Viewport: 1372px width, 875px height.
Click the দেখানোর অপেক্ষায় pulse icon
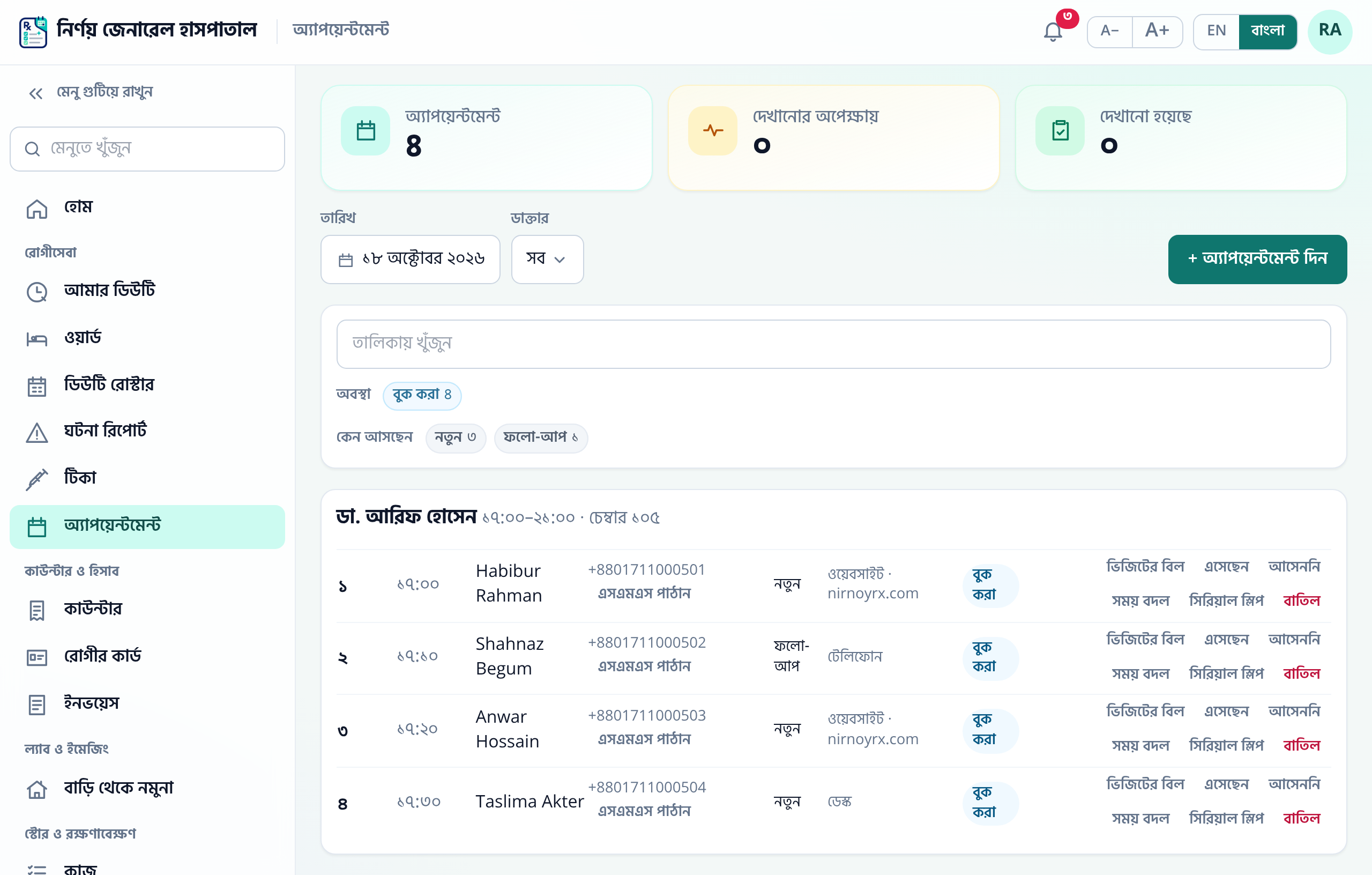(x=712, y=130)
